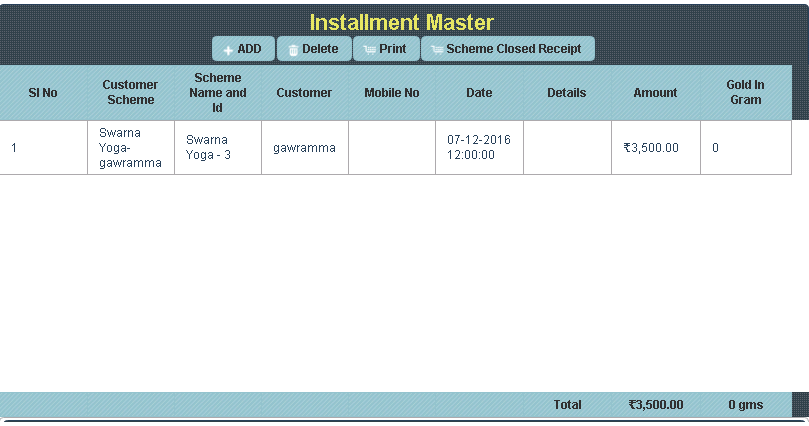This screenshot has width=809, height=426.
Task: Click the 07-12-2016 date cell
Action: [x=479, y=148]
